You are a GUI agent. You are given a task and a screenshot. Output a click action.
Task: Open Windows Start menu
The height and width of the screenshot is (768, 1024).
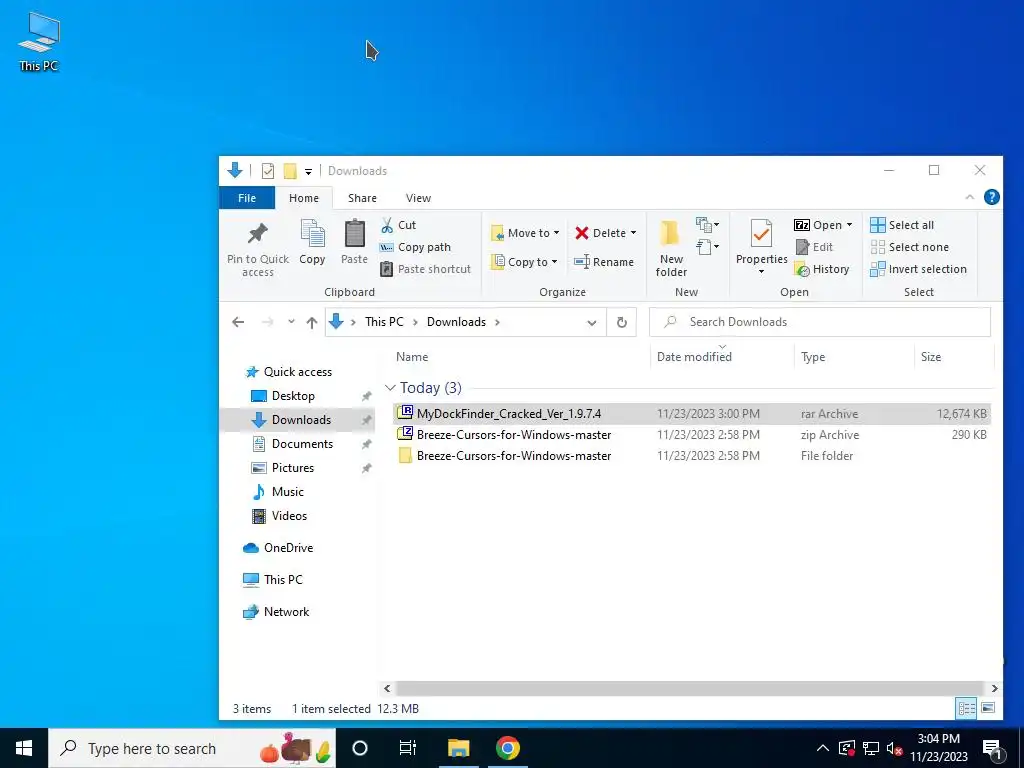(24, 748)
